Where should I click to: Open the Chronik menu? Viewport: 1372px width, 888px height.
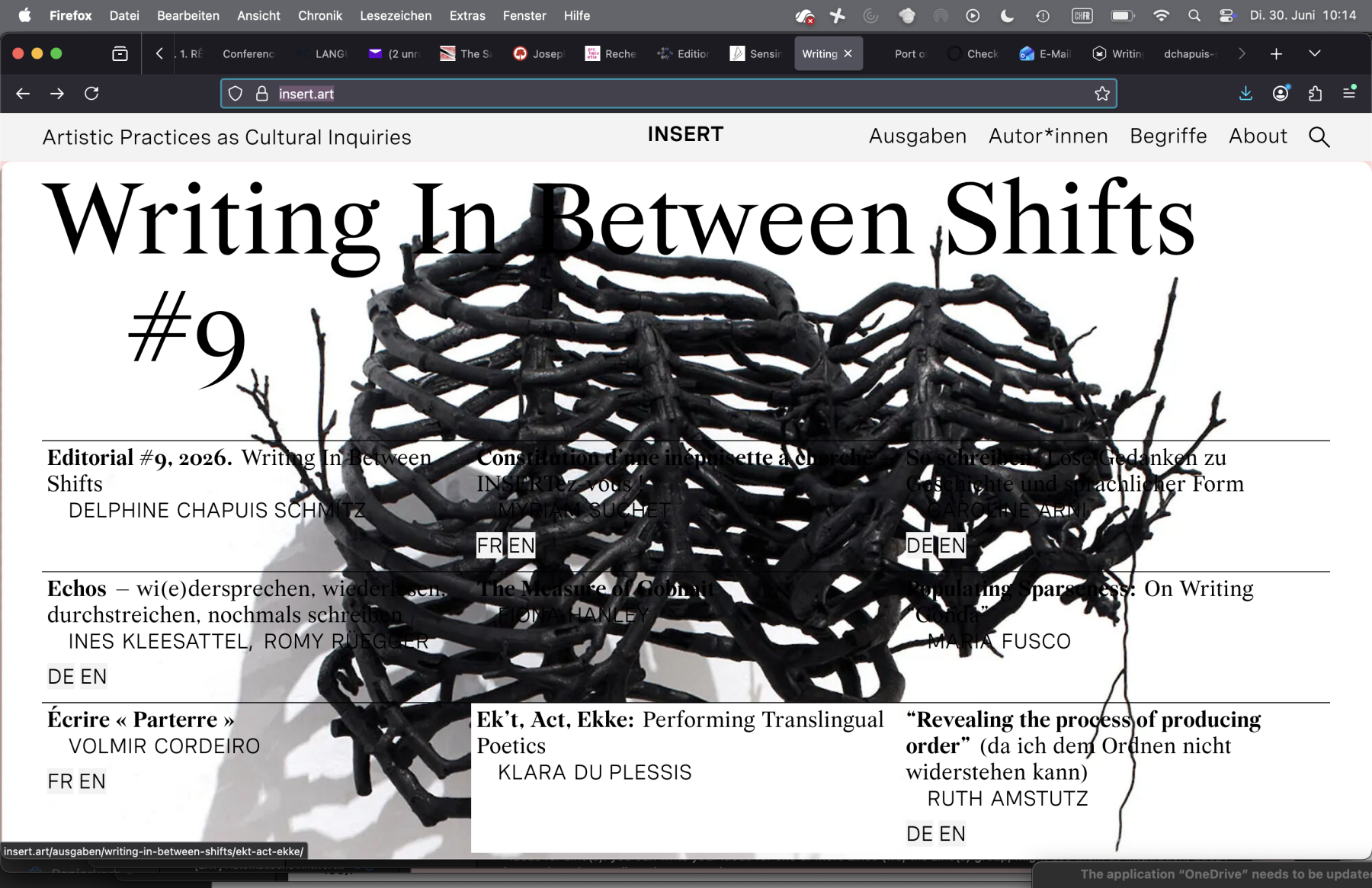coord(320,15)
